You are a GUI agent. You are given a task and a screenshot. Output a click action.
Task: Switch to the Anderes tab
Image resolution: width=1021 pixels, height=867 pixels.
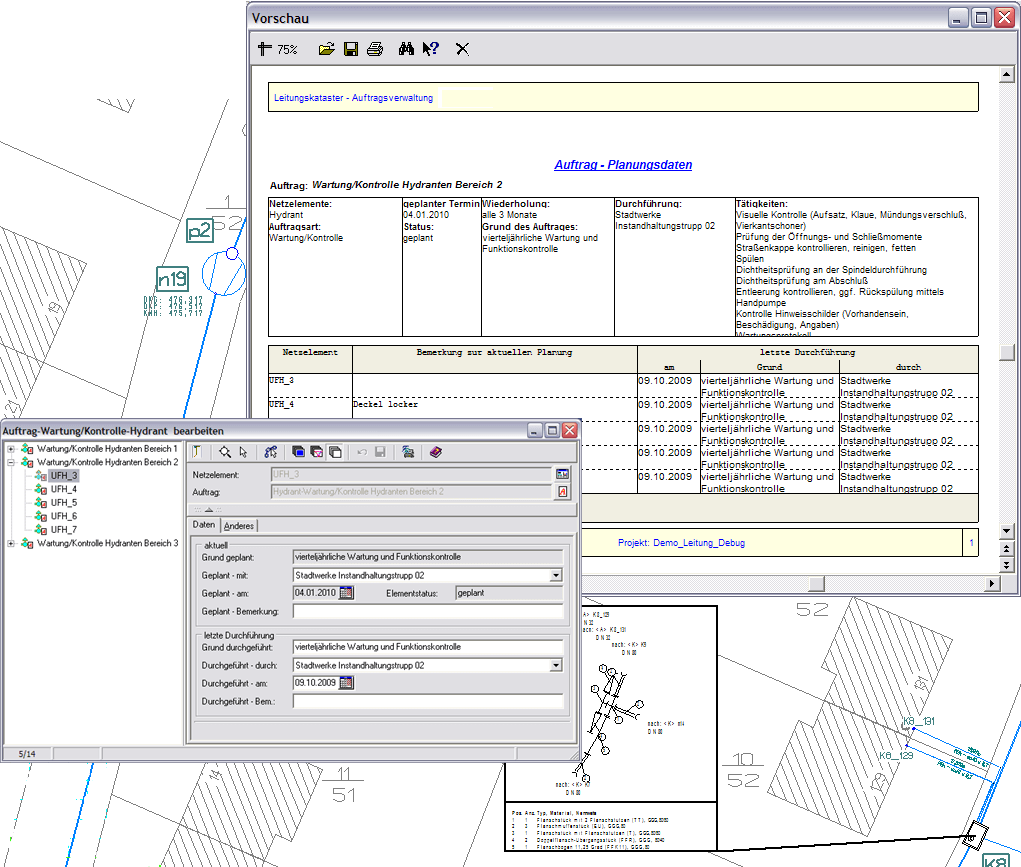click(x=239, y=526)
